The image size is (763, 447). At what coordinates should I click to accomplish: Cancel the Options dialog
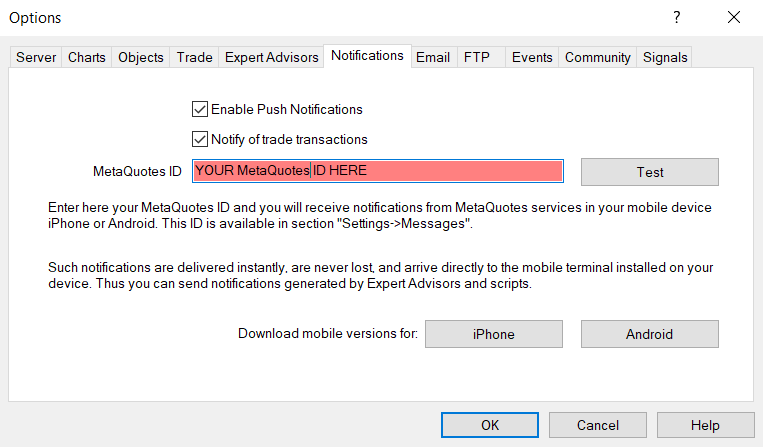[598, 425]
